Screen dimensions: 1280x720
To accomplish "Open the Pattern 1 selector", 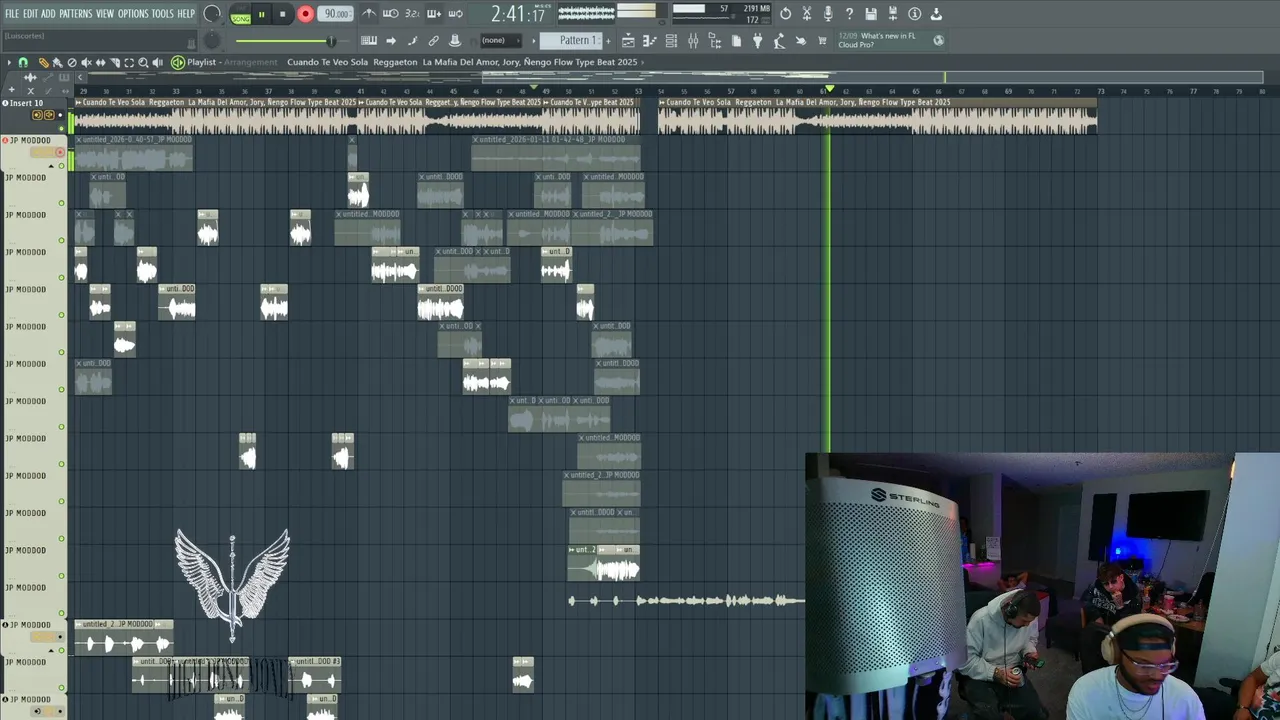I will [x=572, y=41].
